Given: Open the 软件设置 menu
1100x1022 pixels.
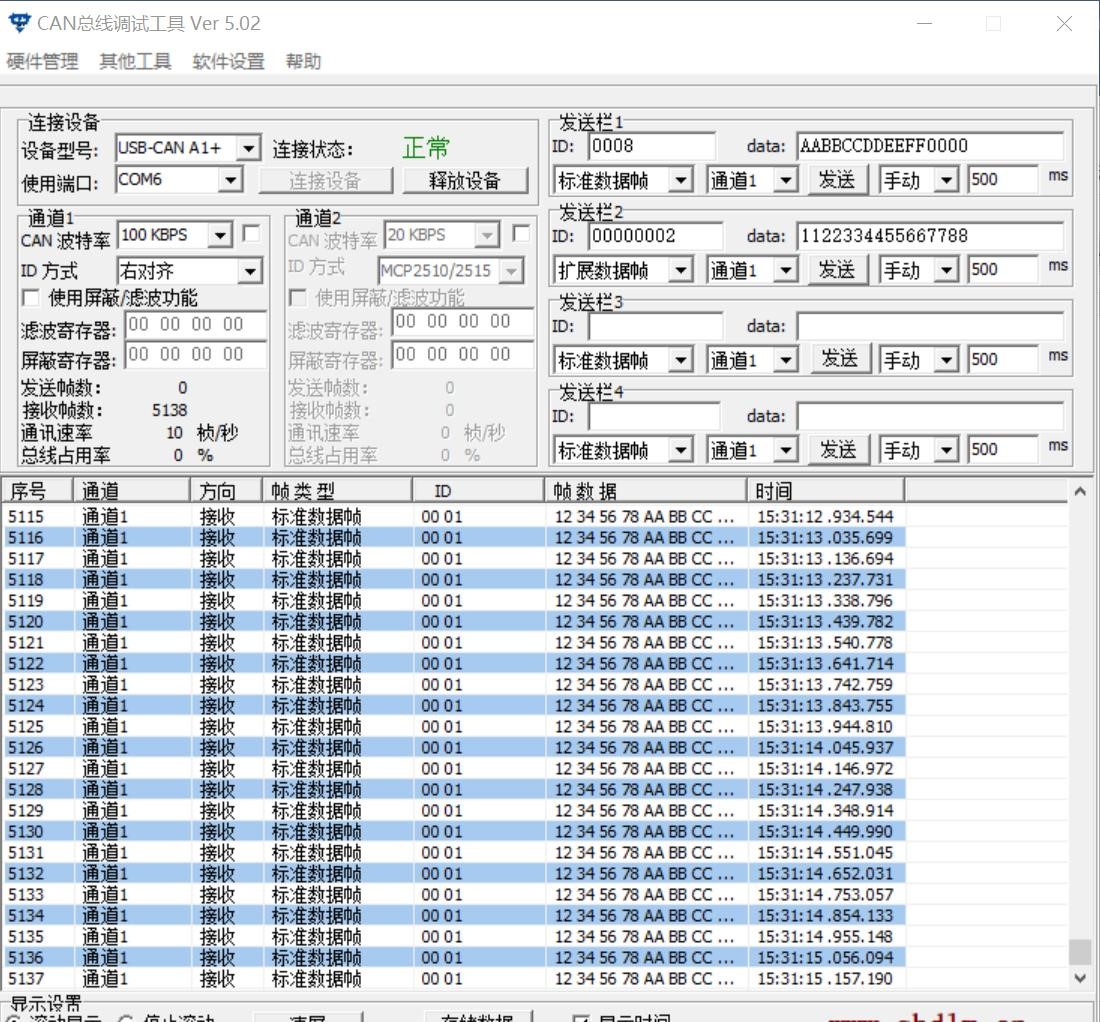Looking at the screenshot, I should click(x=229, y=62).
